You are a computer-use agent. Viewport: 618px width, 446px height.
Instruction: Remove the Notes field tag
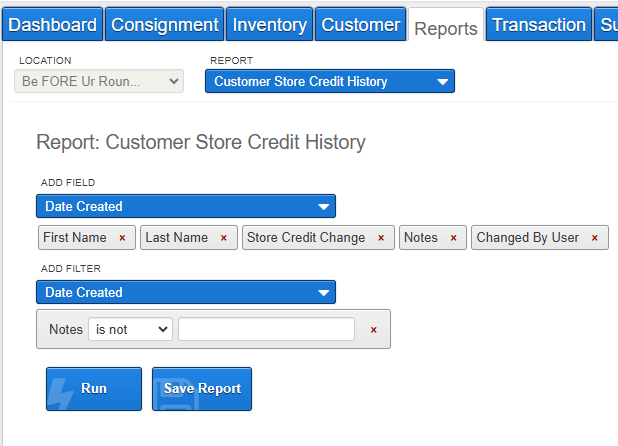[x=453, y=238]
